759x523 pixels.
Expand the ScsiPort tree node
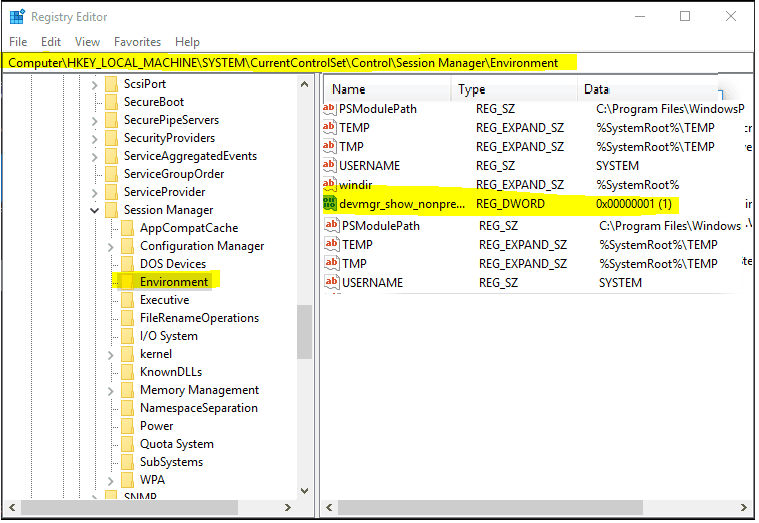tap(94, 85)
